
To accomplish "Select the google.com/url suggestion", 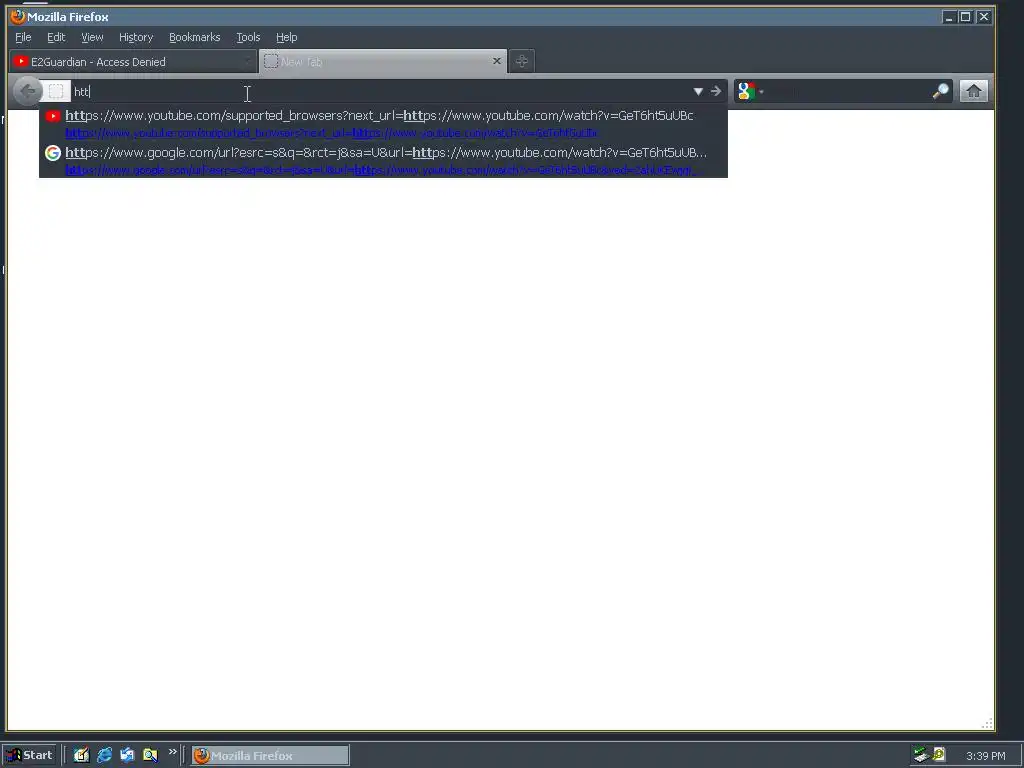I will click(x=383, y=161).
